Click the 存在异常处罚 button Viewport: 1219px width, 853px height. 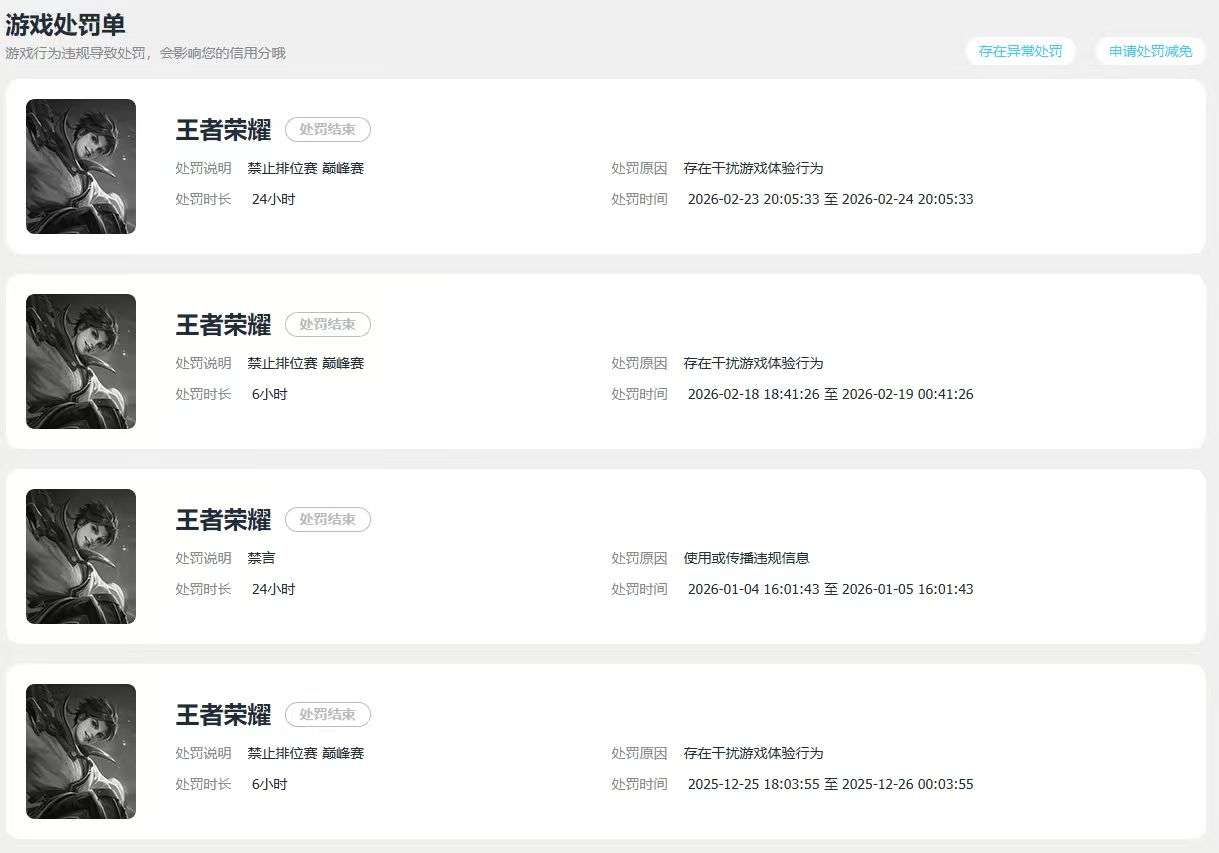(1020, 51)
